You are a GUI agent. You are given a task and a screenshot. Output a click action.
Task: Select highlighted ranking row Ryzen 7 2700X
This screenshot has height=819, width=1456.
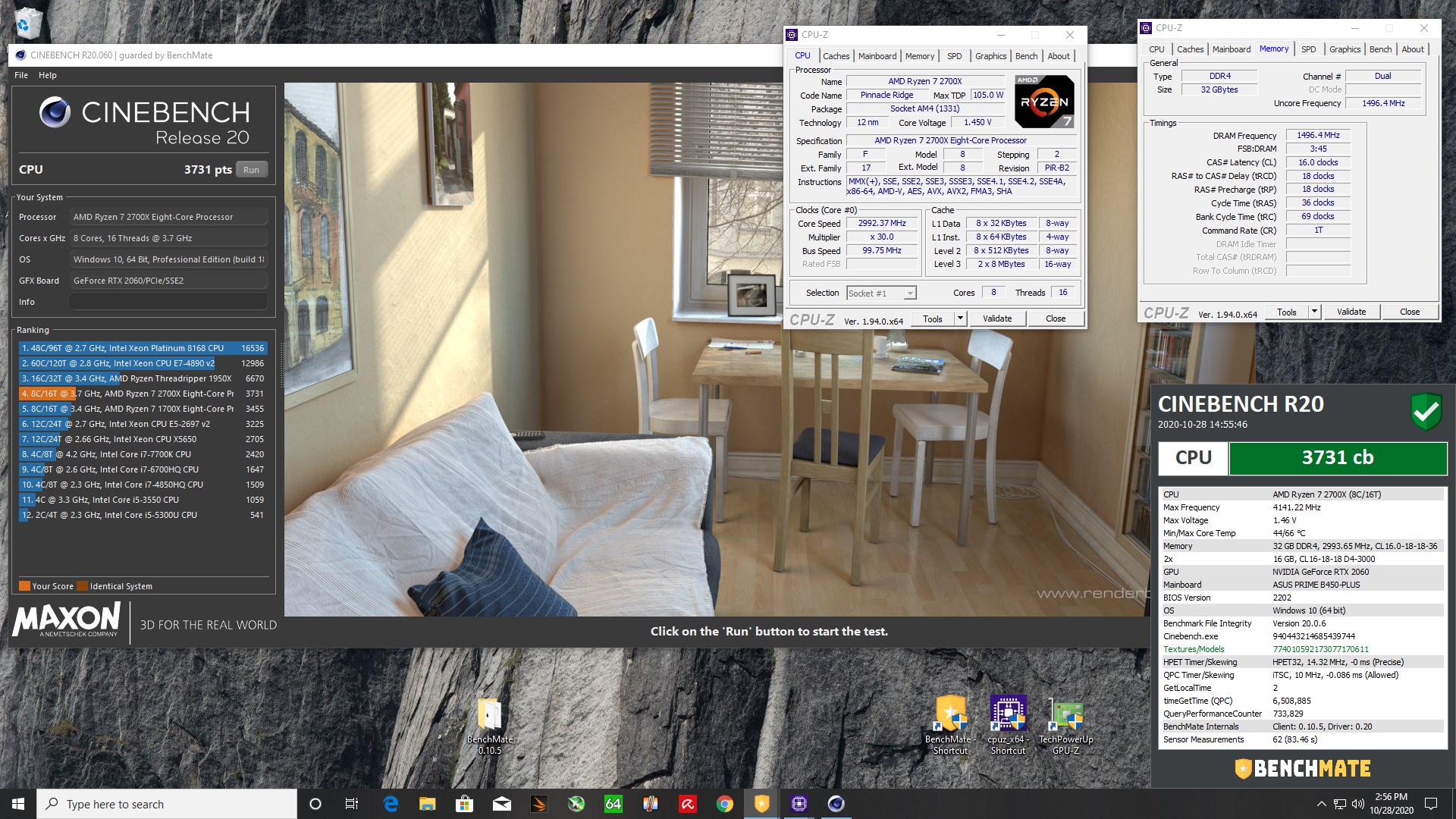coord(143,394)
